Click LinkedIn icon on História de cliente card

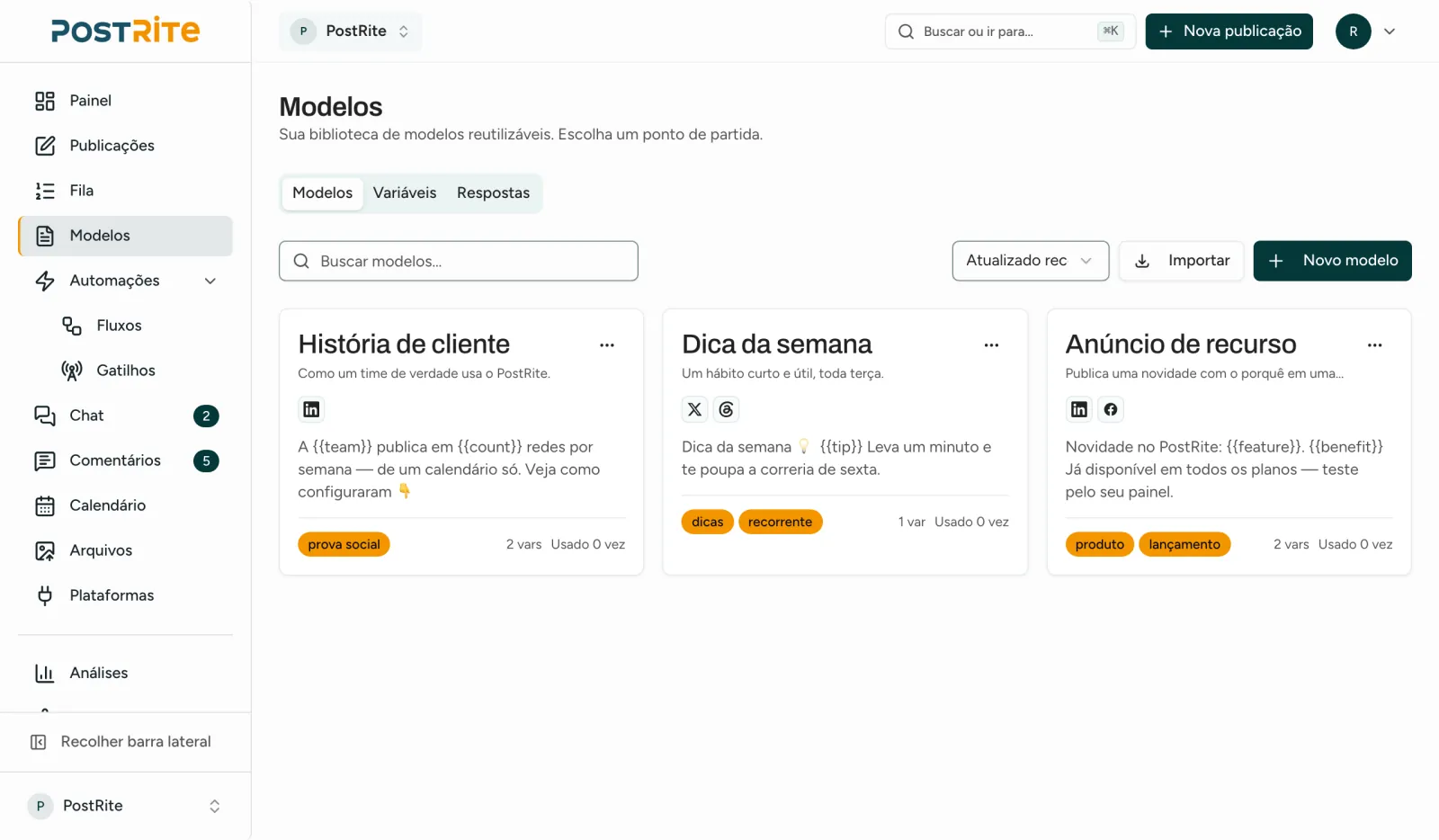tap(311, 410)
